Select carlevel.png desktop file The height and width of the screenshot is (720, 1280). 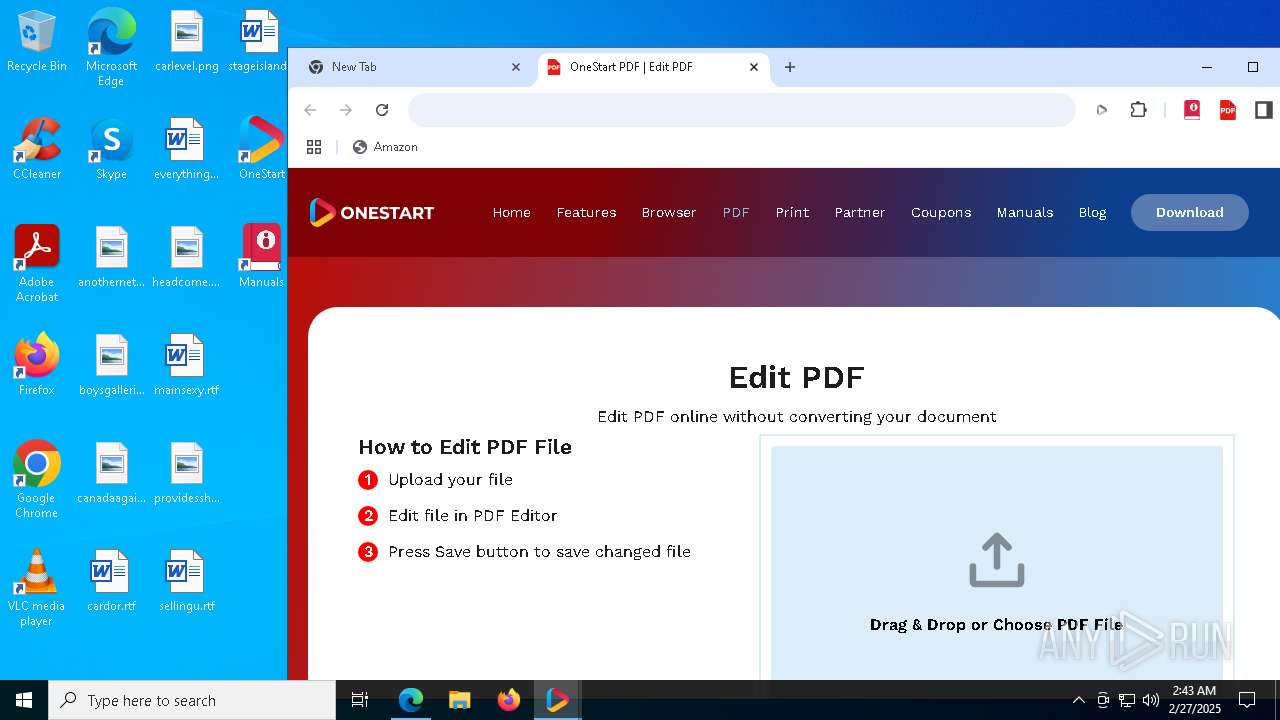186,42
